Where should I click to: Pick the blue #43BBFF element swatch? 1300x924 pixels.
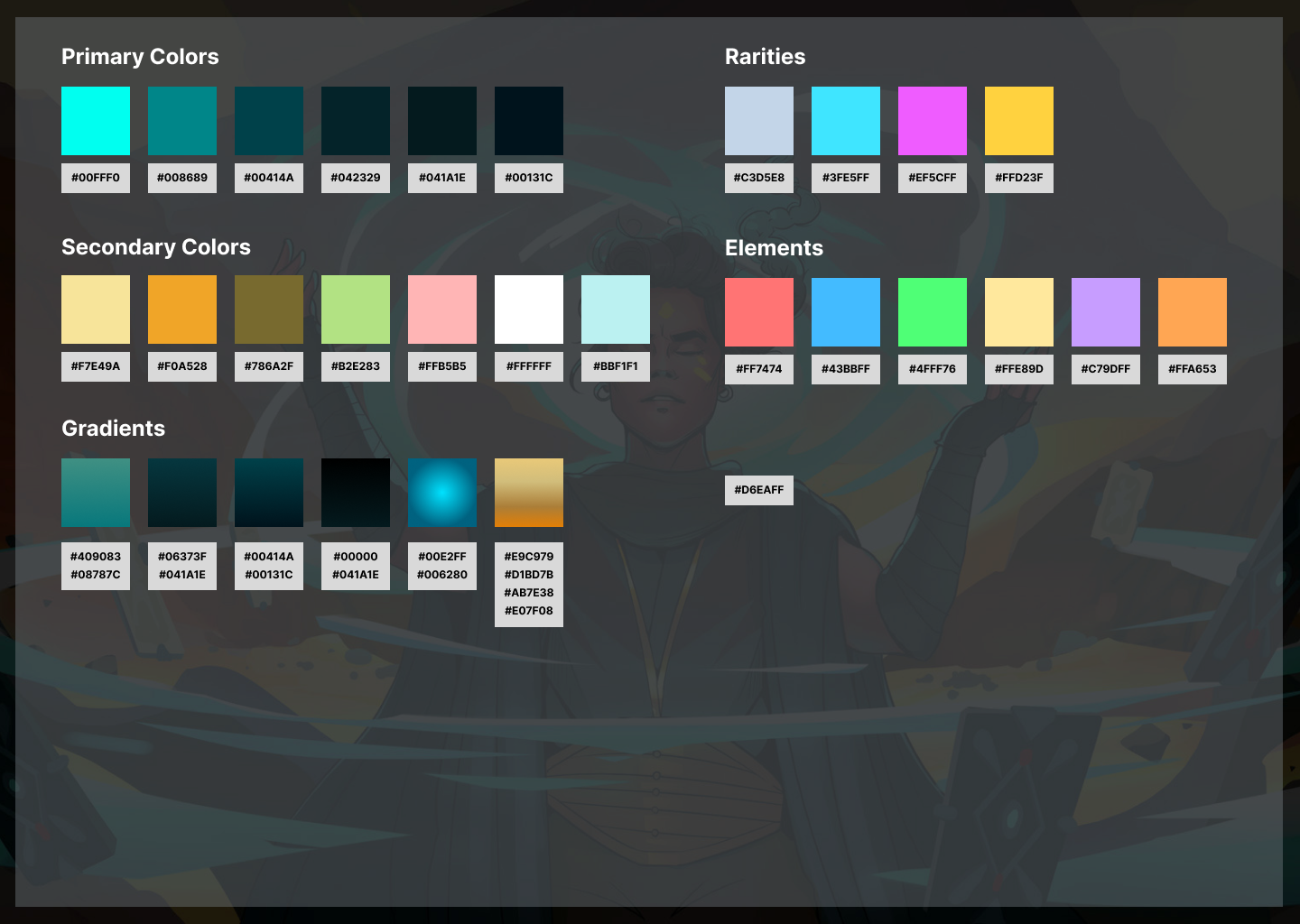pos(846,312)
